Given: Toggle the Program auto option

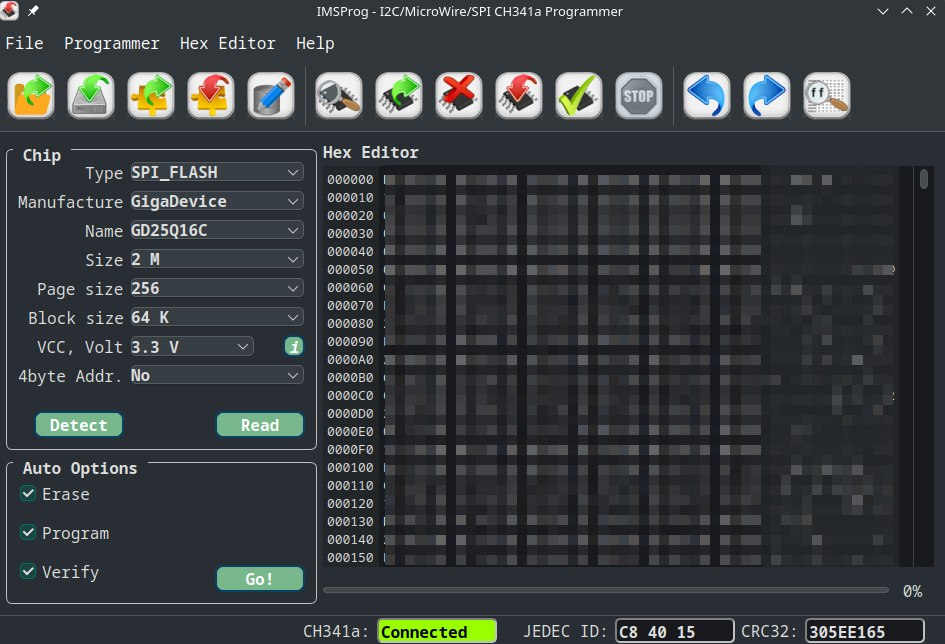Looking at the screenshot, I should click(28, 533).
